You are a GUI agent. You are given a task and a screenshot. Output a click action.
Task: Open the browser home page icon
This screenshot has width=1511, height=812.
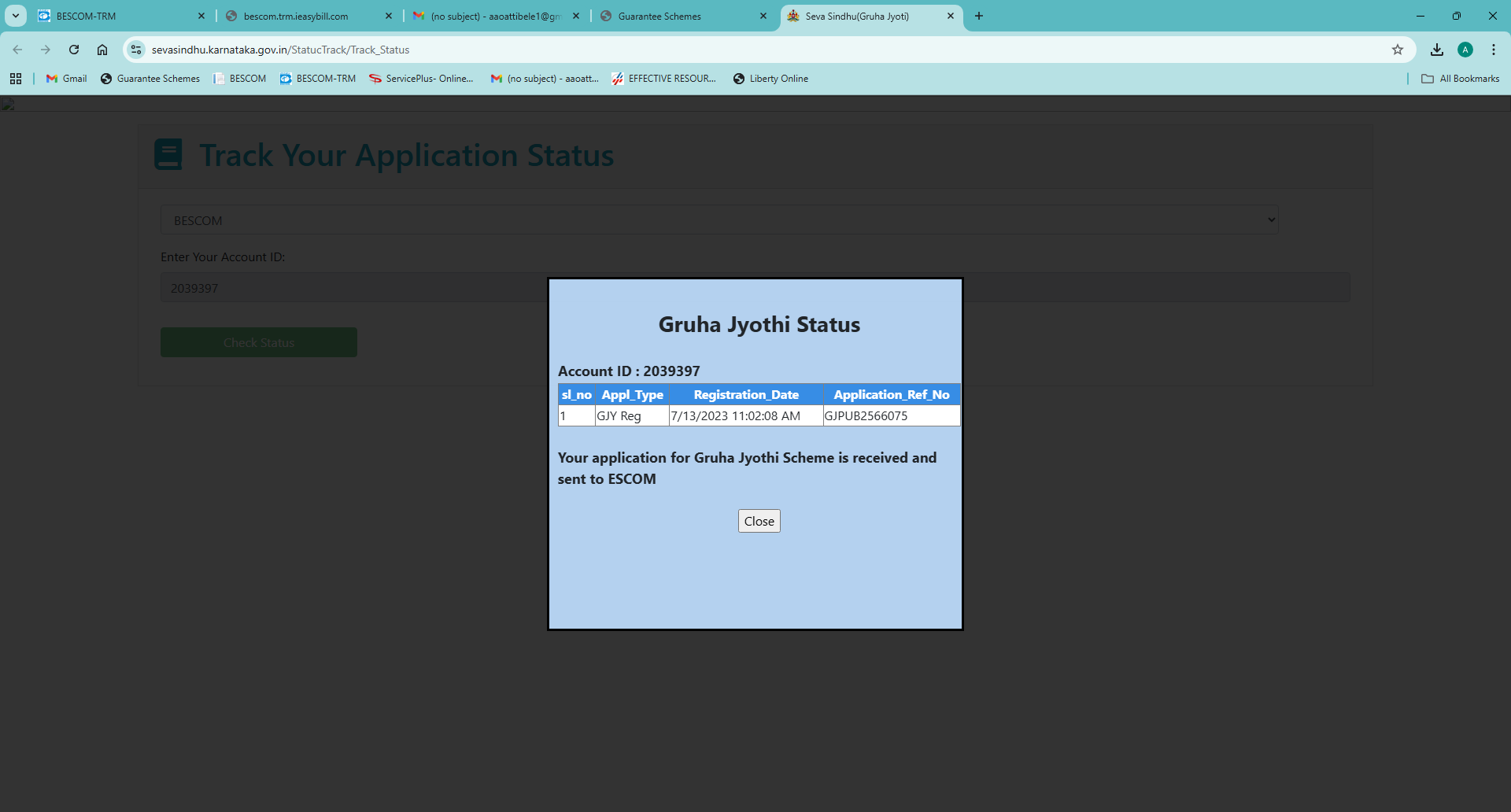tap(102, 50)
